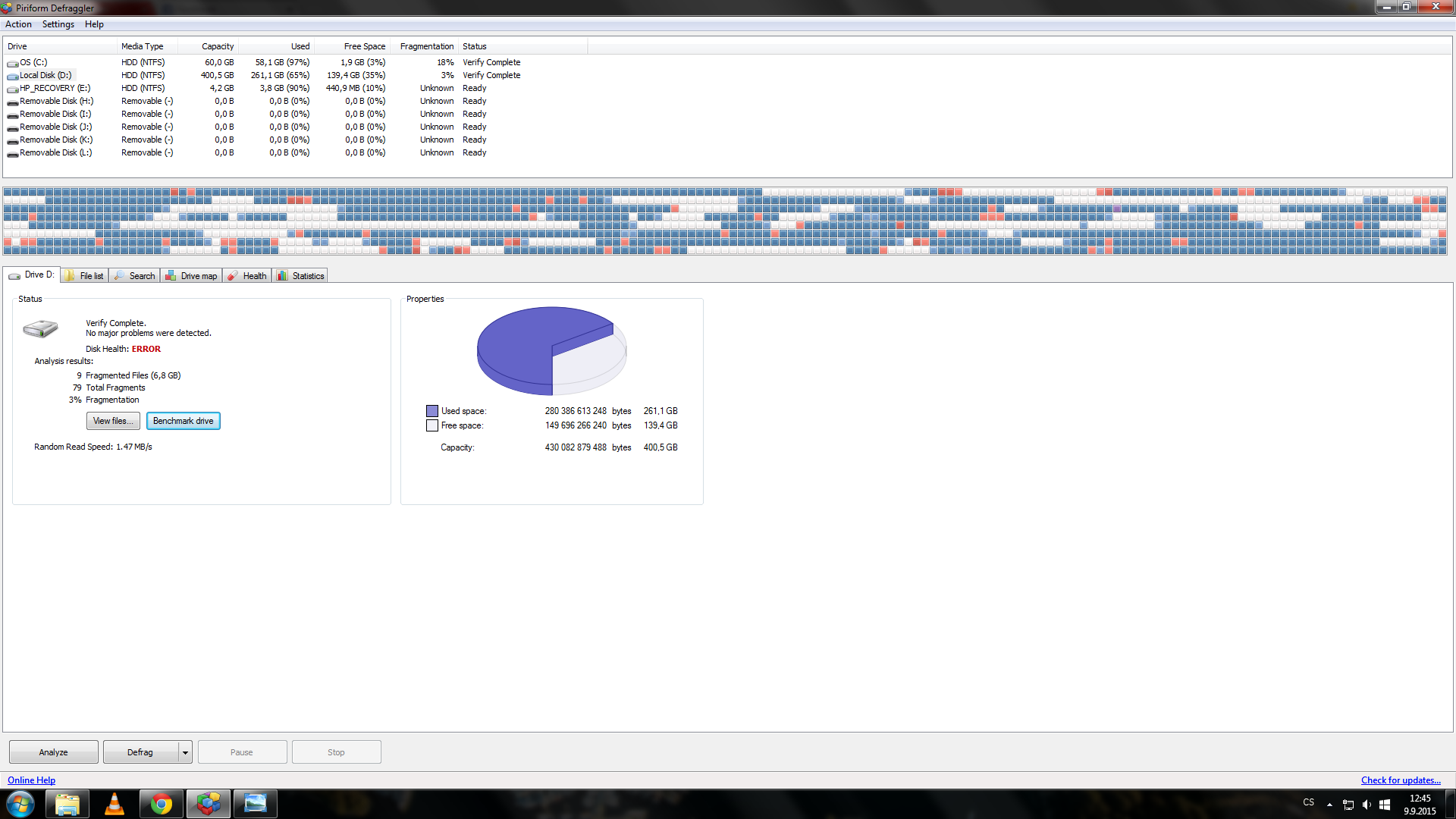Screen dimensions: 1456x819
Task: Click the volume speaker icon in the tray
Action: click(x=1367, y=804)
